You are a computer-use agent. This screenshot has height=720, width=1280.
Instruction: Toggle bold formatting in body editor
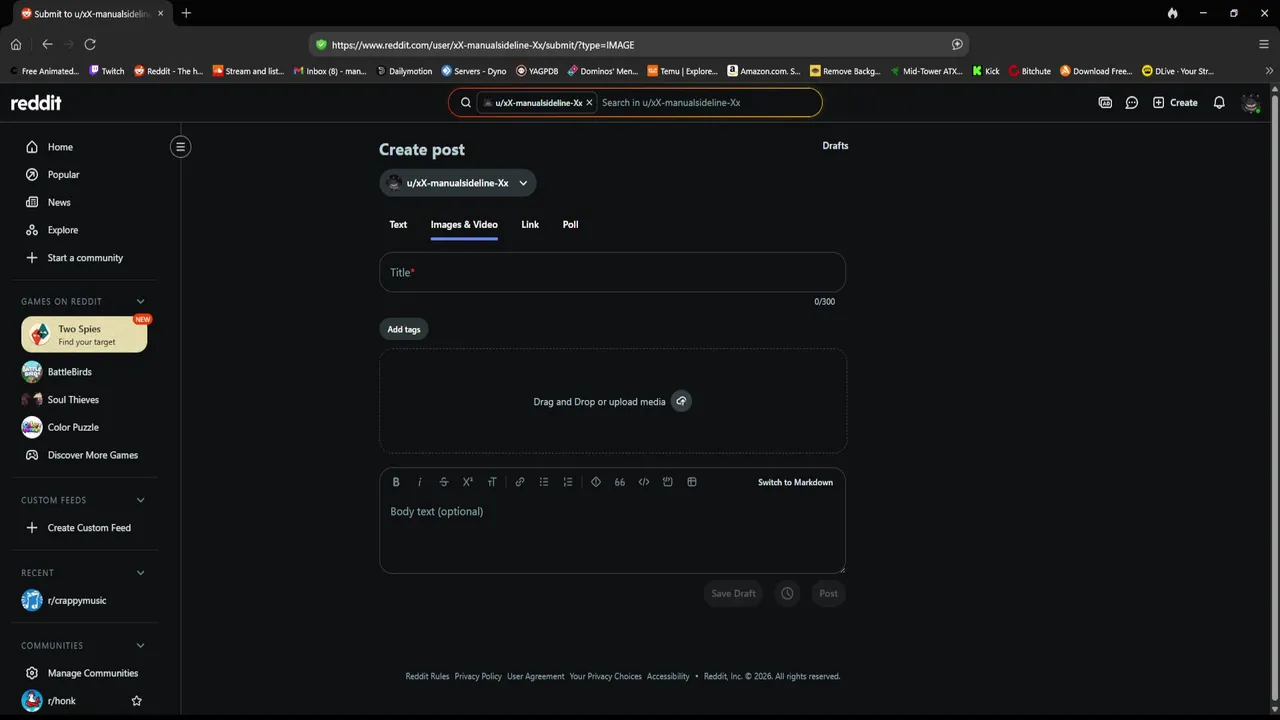[x=396, y=482]
